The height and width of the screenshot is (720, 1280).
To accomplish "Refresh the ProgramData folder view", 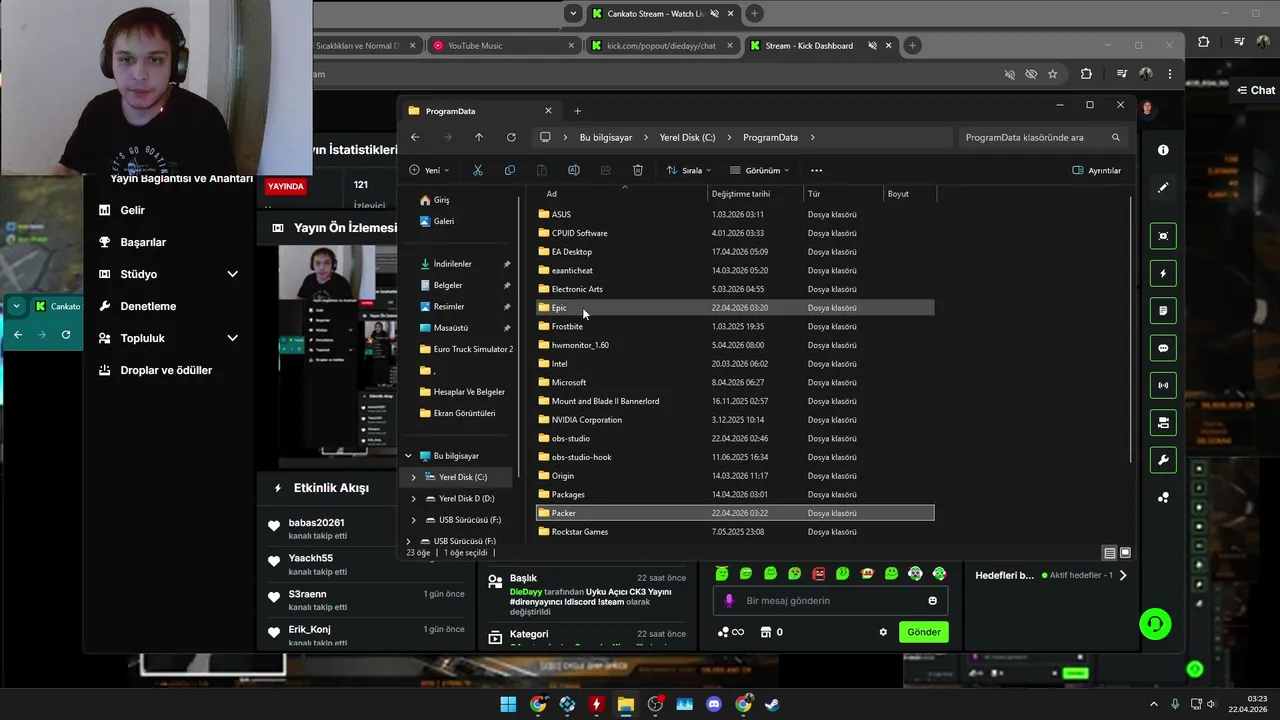I will (x=511, y=137).
